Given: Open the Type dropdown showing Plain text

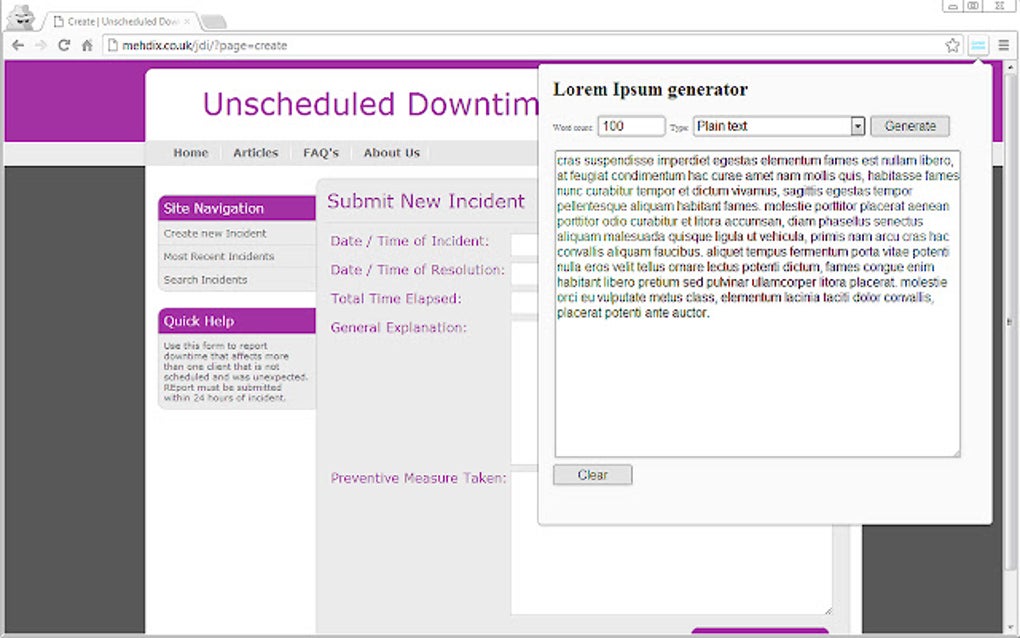Looking at the screenshot, I should point(857,125).
